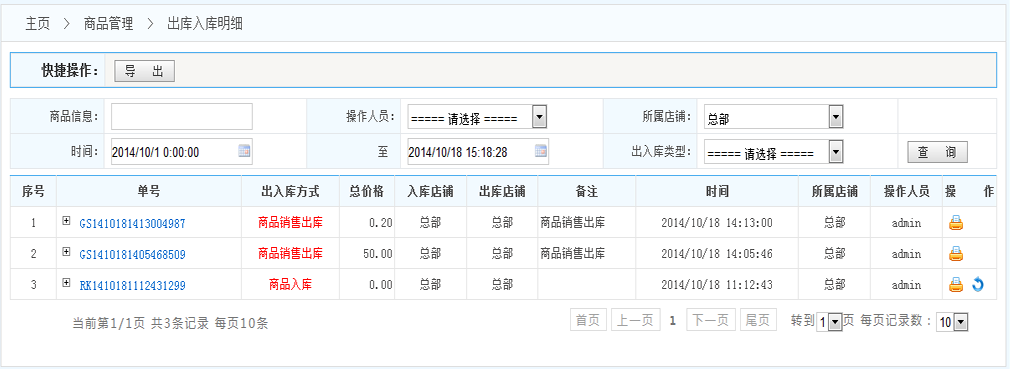Open the 转到 page number dropdown
Screen dimensions: 1010x369
[830, 322]
